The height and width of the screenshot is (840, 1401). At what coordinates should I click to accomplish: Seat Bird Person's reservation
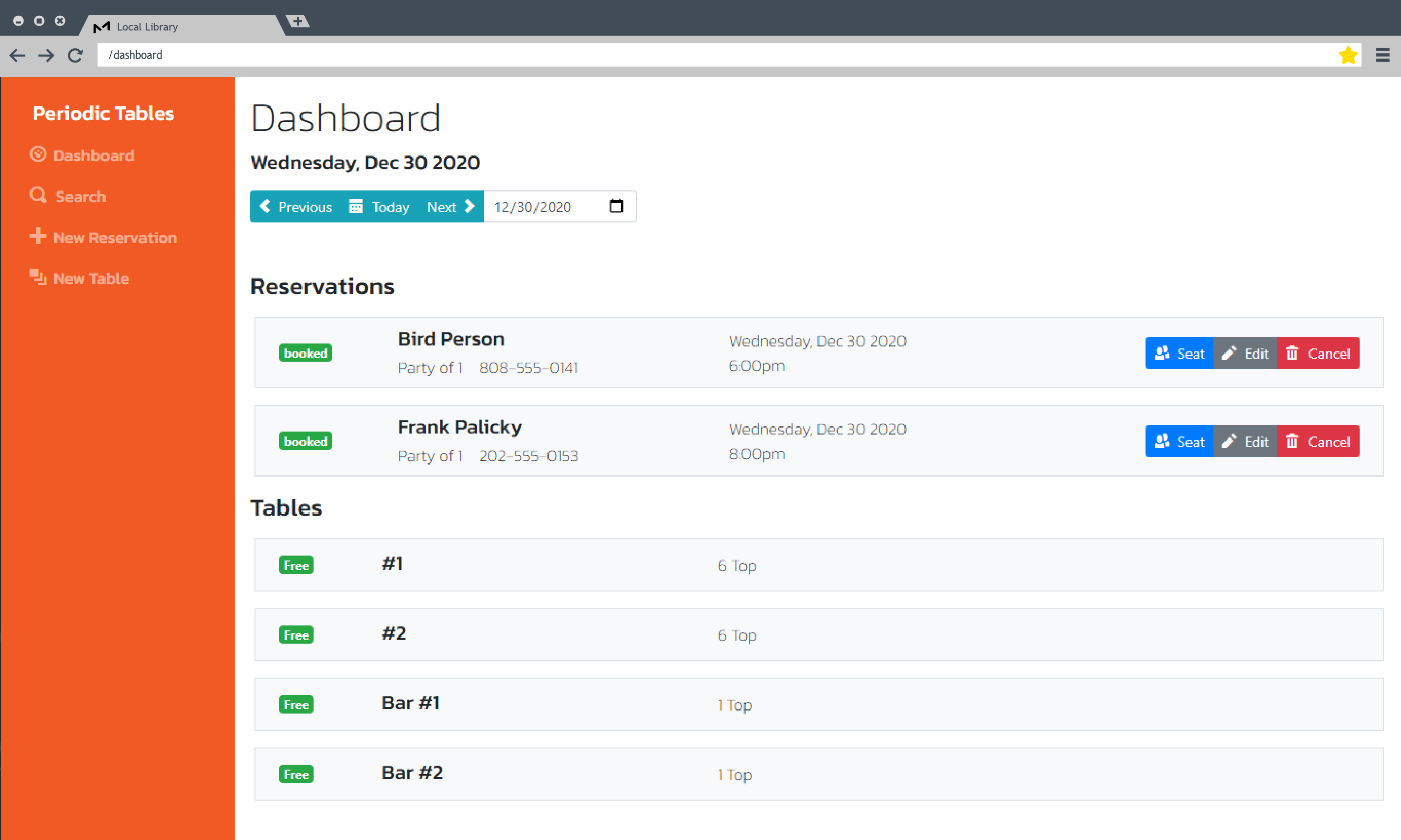pyautogui.click(x=1179, y=353)
